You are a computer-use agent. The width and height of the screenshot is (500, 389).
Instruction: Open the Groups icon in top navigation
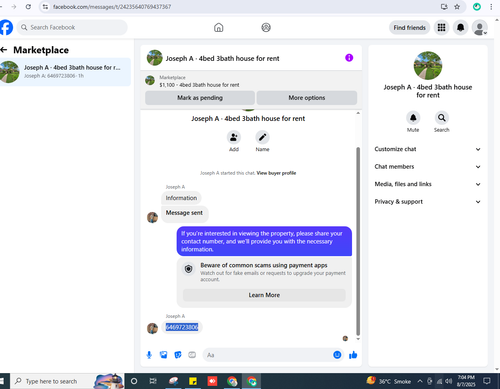pyautogui.click(x=266, y=27)
